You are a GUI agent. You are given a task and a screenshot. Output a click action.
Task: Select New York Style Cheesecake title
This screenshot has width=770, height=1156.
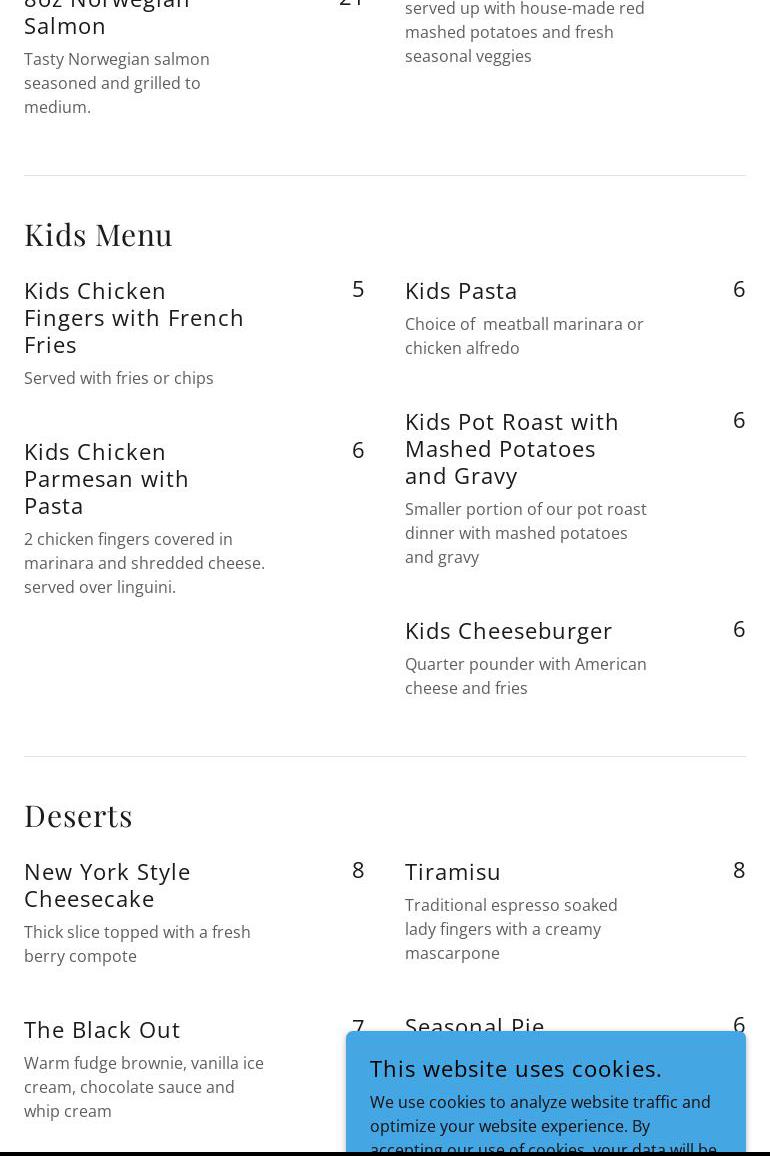pos(107,884)
